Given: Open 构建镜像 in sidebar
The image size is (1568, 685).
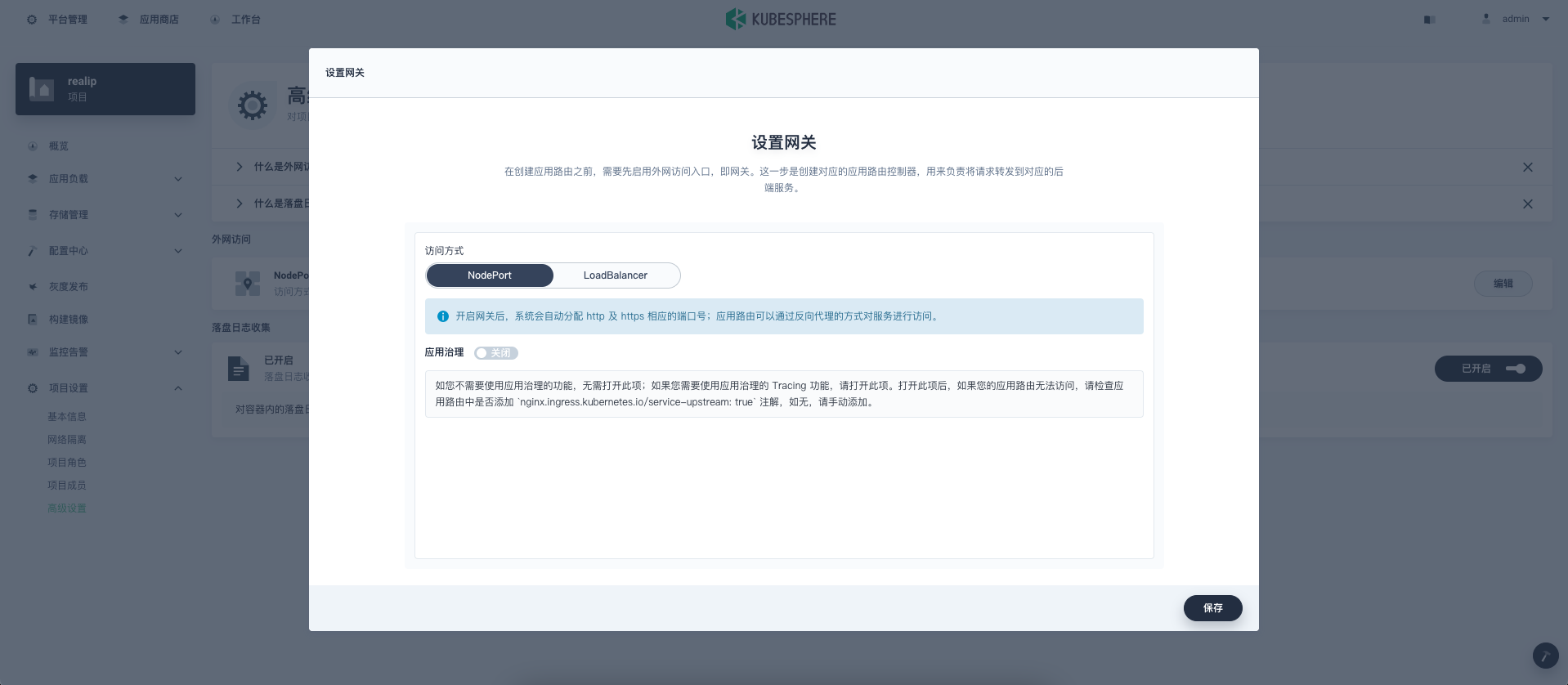Looking at the screenshot, I should 69,320.
